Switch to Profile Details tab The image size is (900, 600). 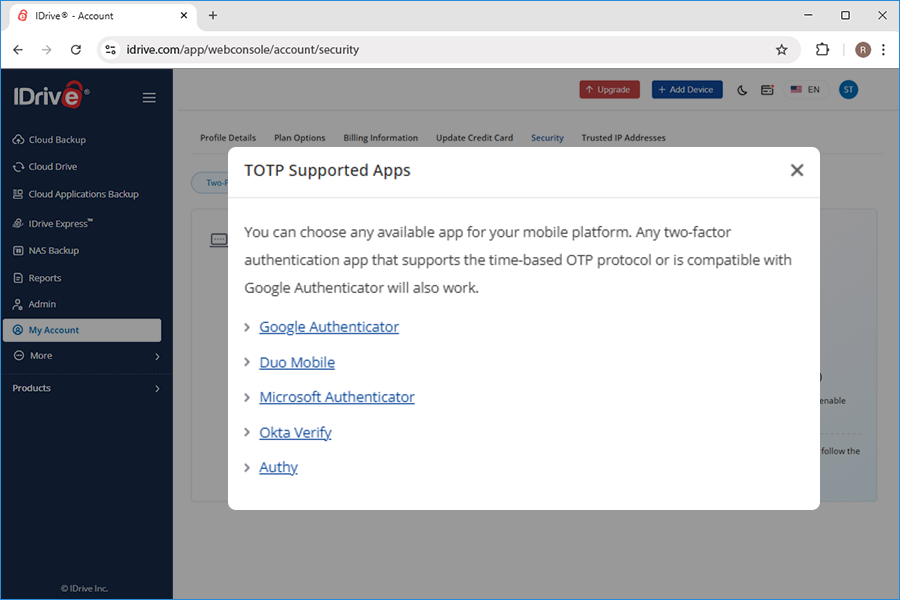coord(228,138)
